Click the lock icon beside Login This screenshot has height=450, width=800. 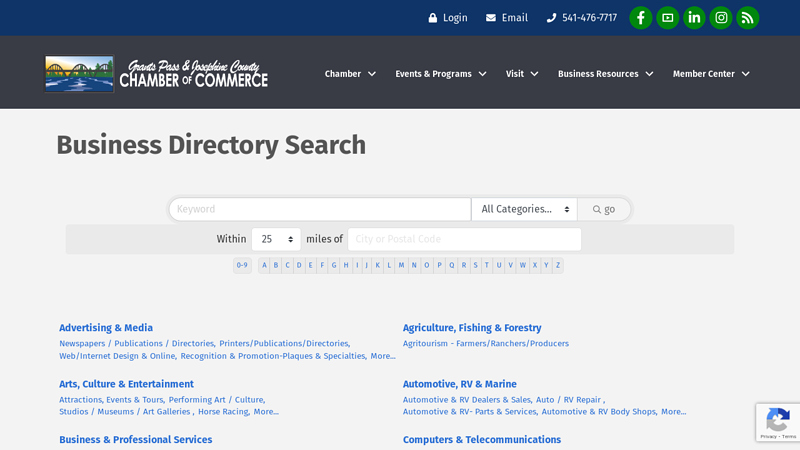(433, 18)
